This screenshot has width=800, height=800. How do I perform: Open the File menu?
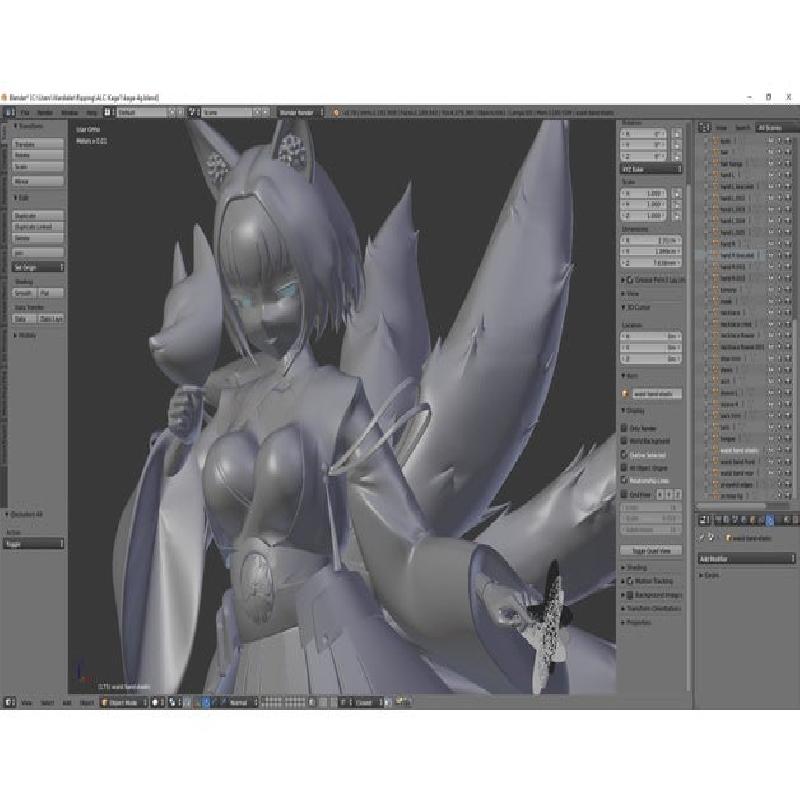[x=25, y=112]
